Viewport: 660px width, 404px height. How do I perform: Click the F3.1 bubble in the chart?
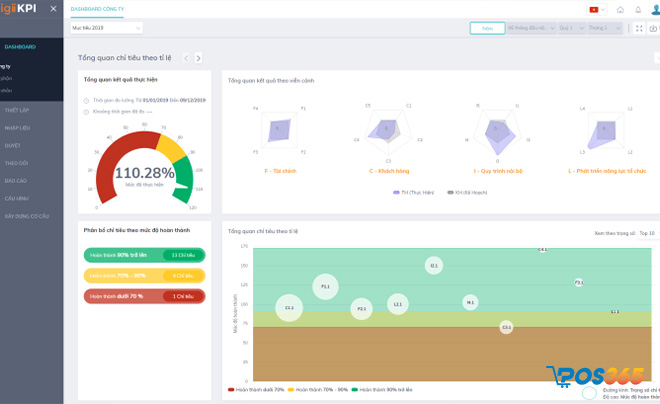pos(579,282)
